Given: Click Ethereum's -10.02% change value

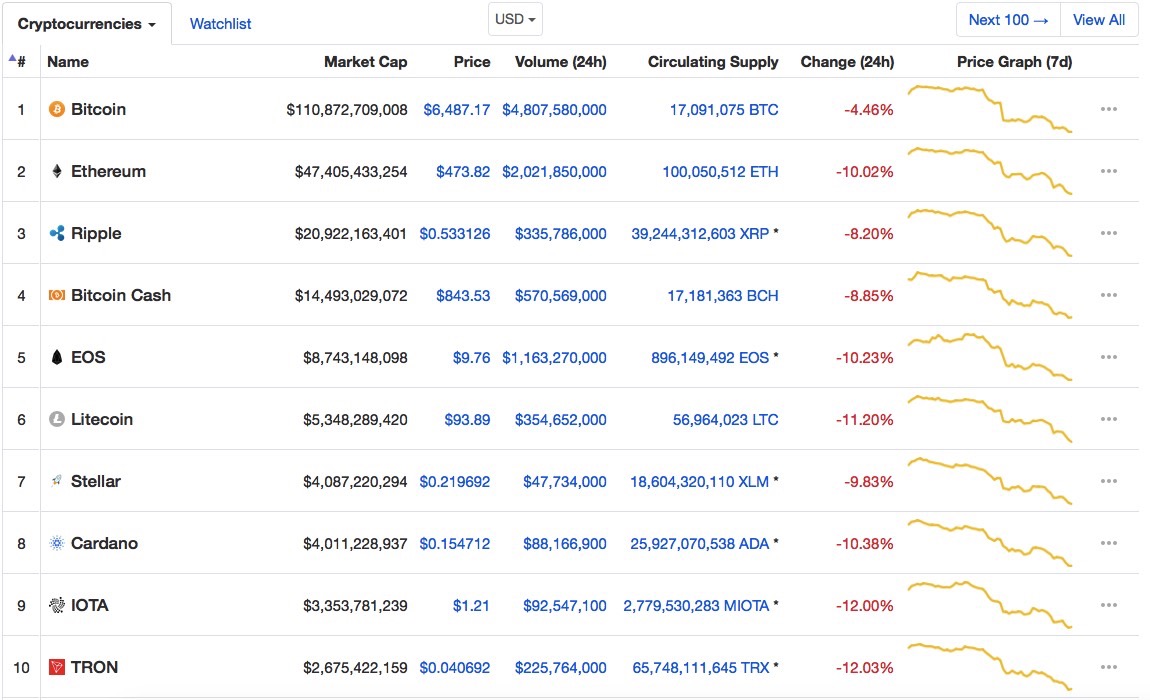Looking at the screenshot, I should pos(865,172).
